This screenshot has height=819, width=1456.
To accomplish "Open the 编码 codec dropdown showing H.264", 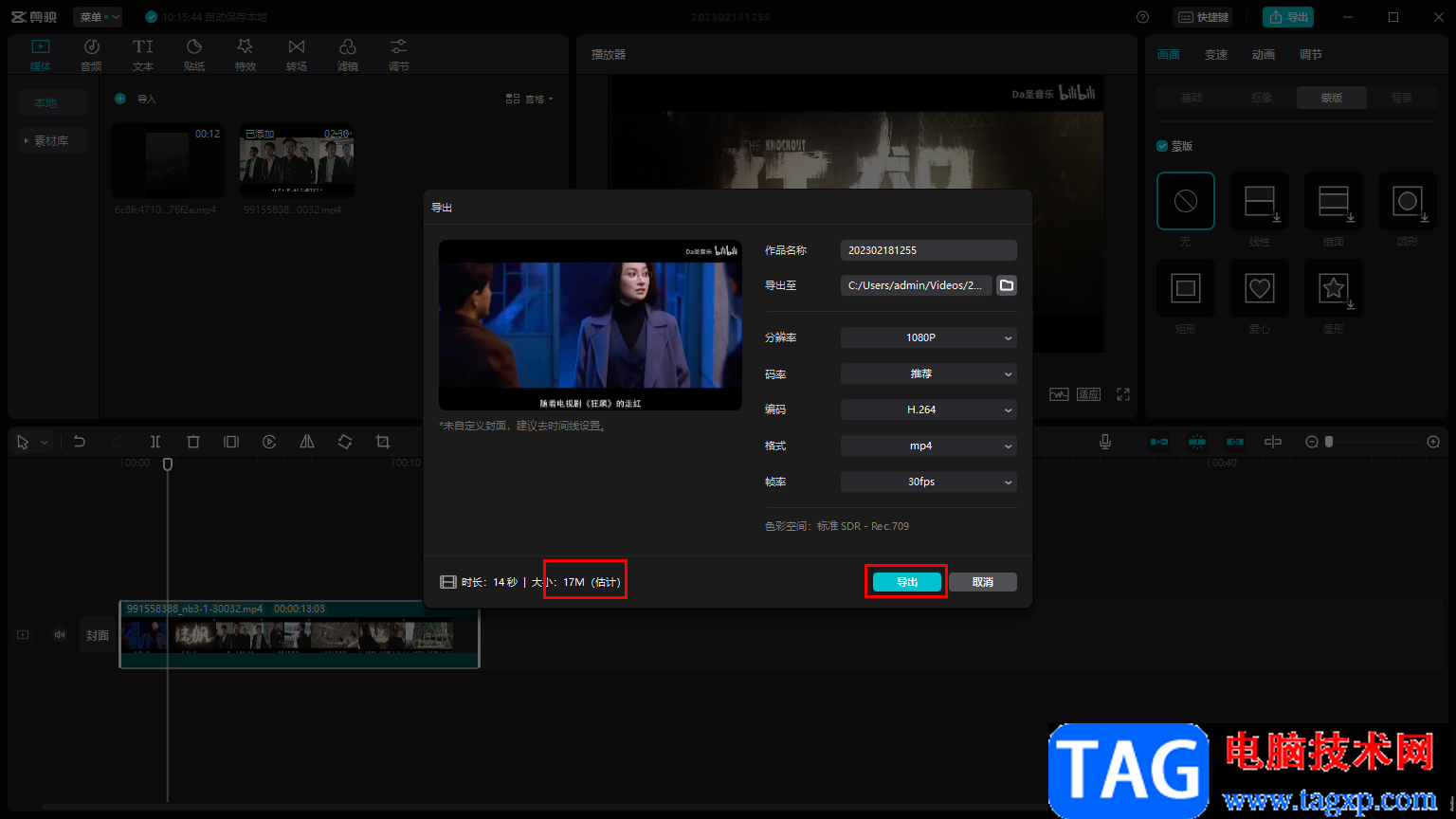I will 929,409.
